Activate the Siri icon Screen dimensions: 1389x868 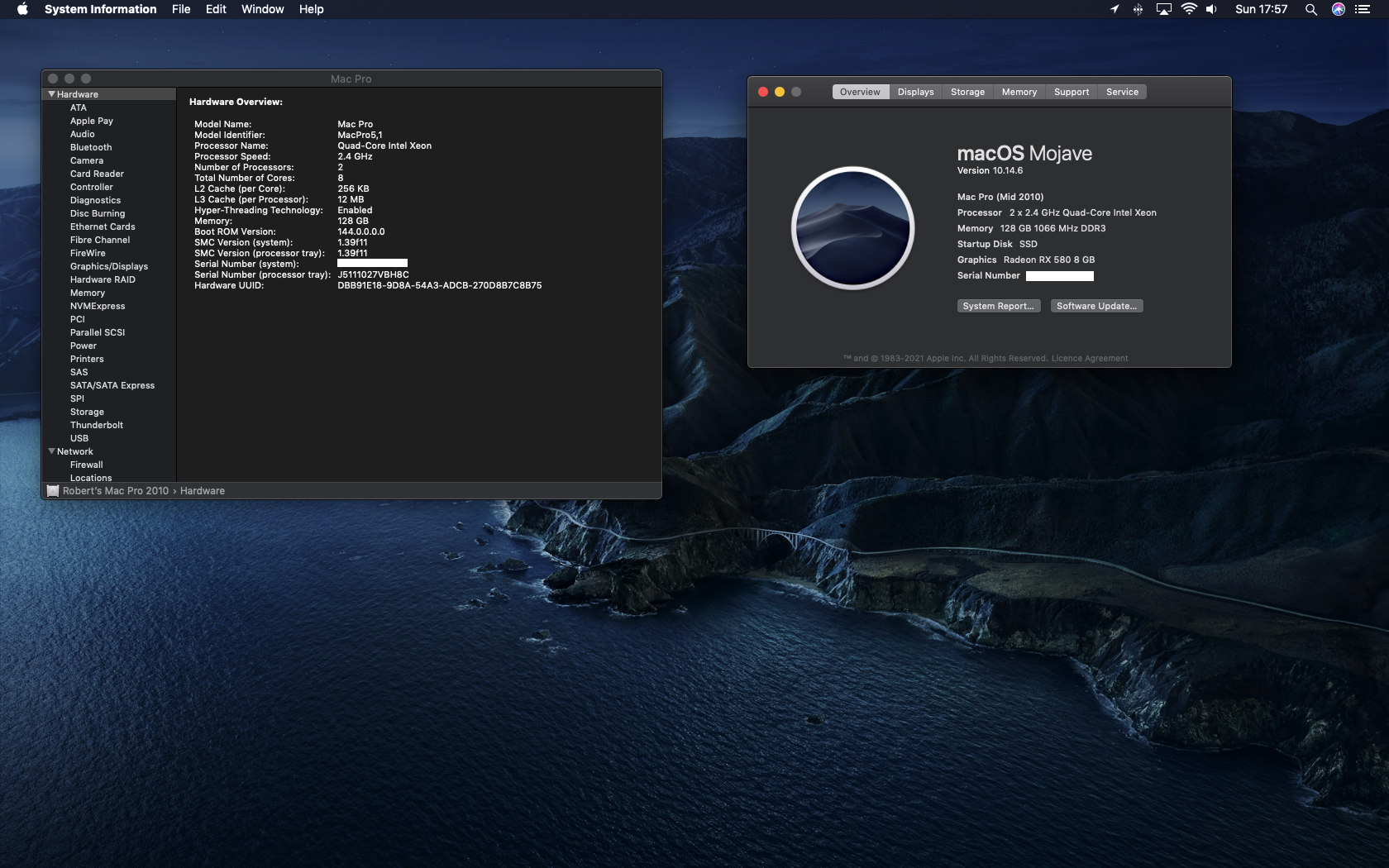click(x=1339, y=9)
